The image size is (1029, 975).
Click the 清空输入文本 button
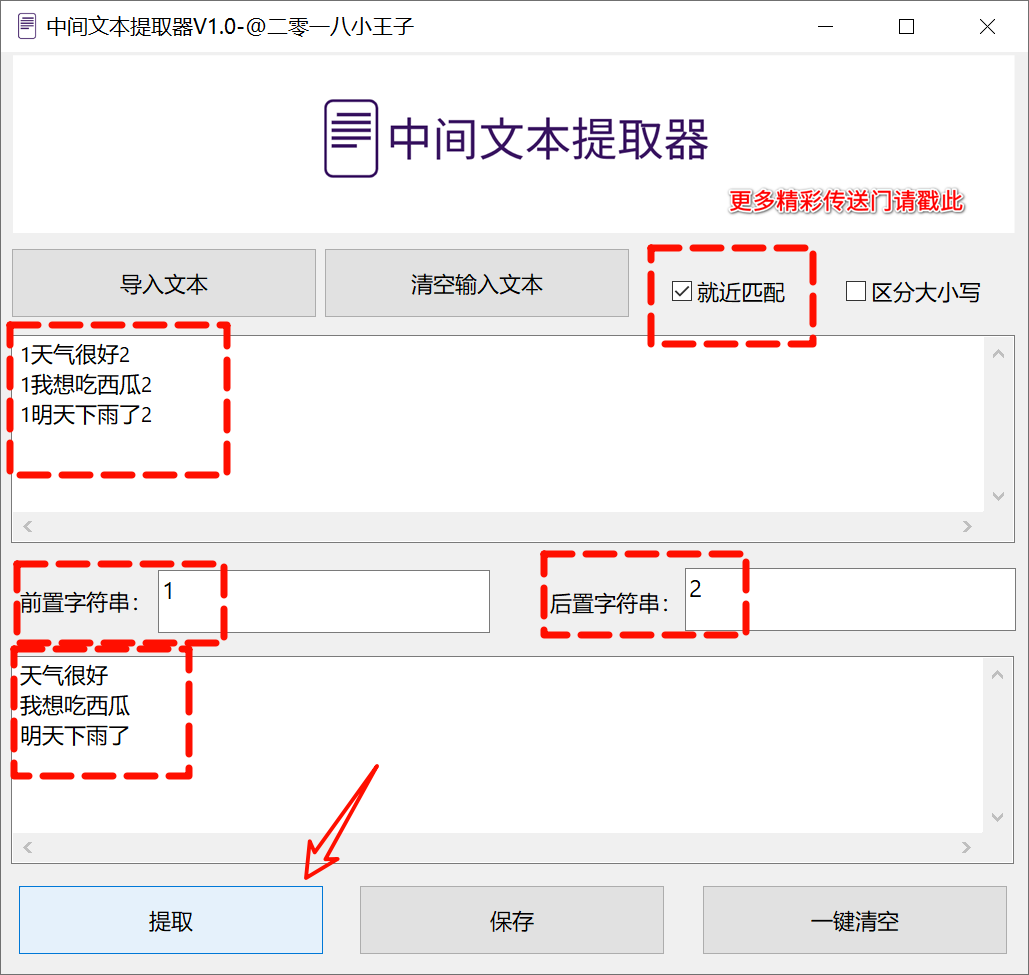(476, 283)
